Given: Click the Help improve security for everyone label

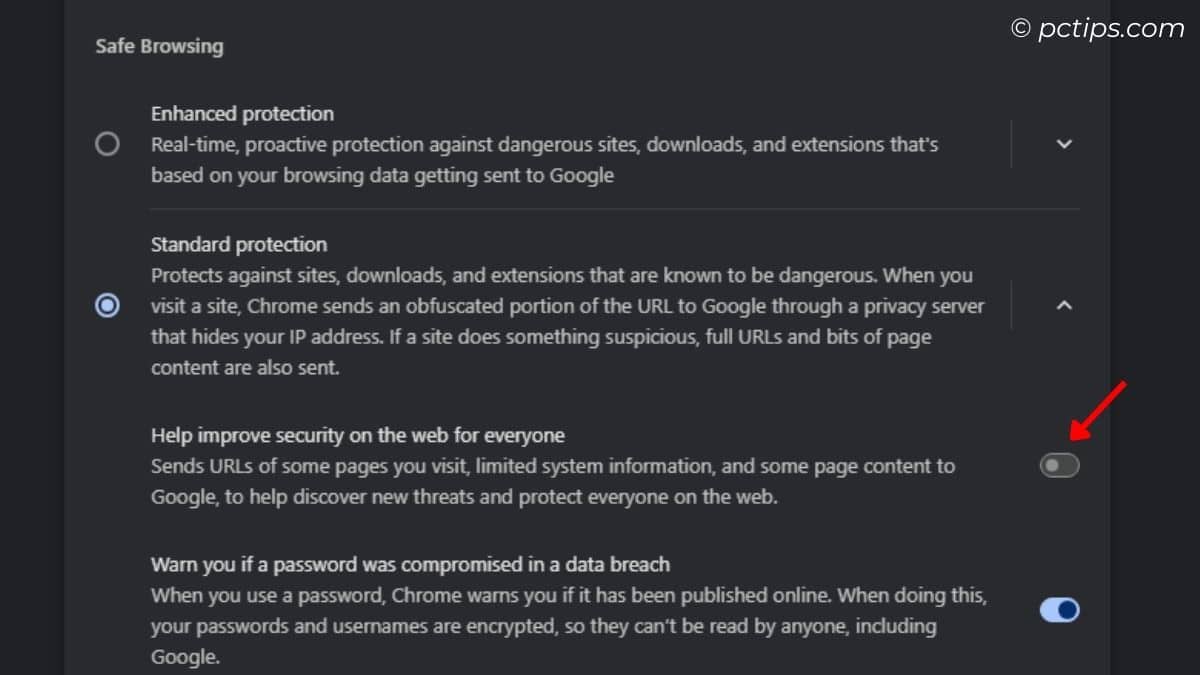Looking at the screenshot, I should (x=358, y=435).
